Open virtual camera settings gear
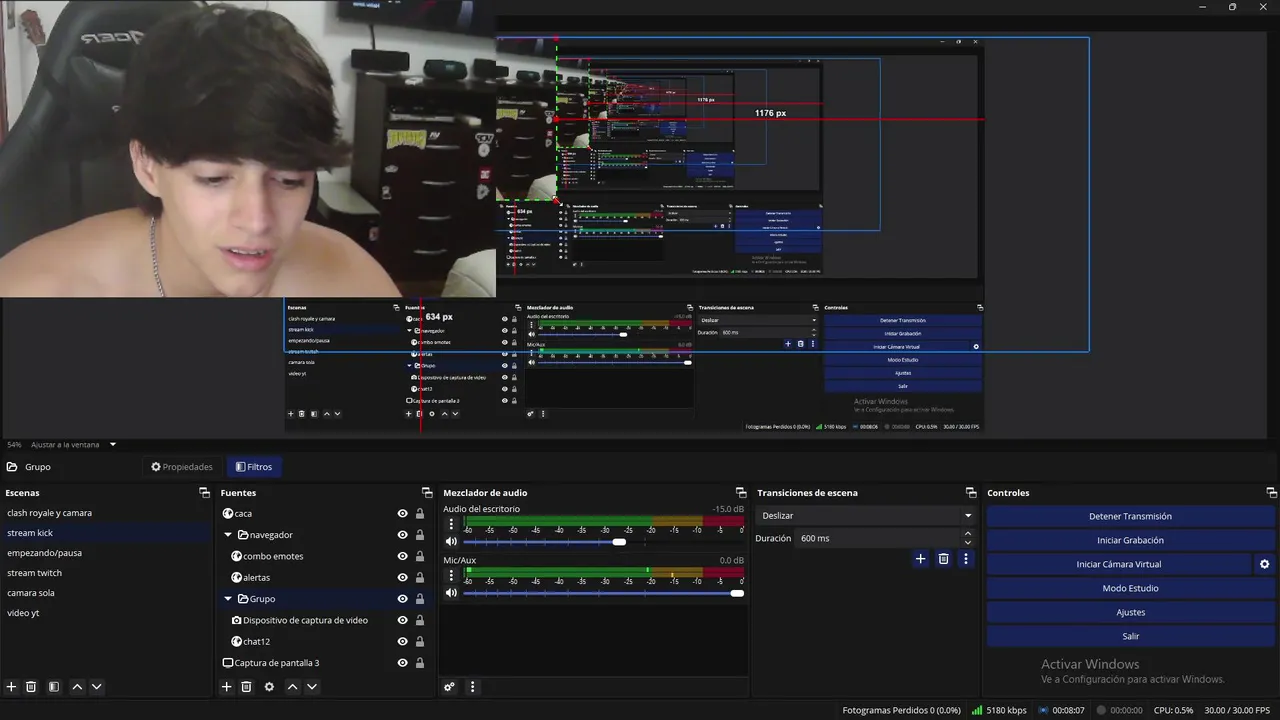Screen dimensions: 1280x720 point(1264,564)
